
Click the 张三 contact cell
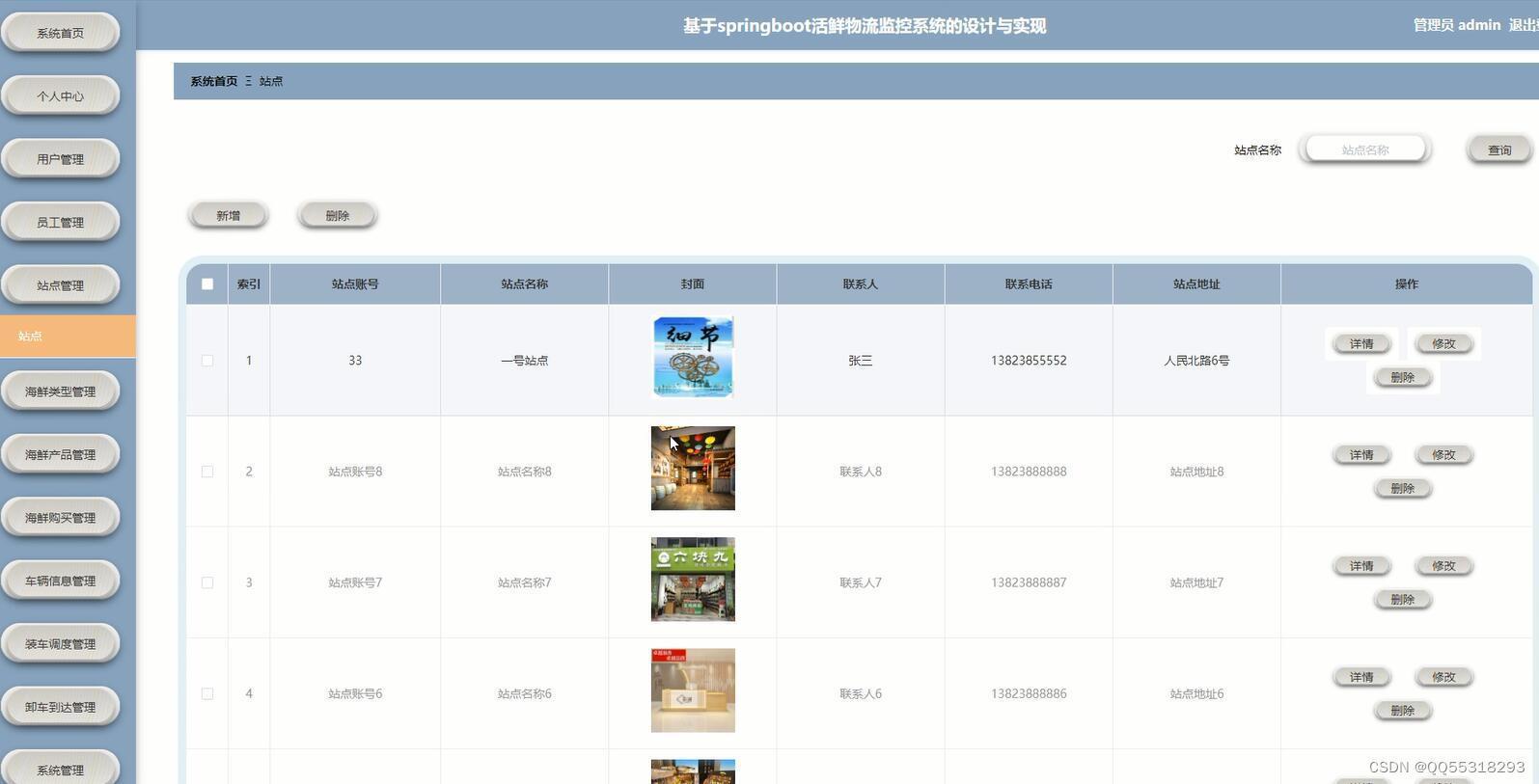[860, 360]
